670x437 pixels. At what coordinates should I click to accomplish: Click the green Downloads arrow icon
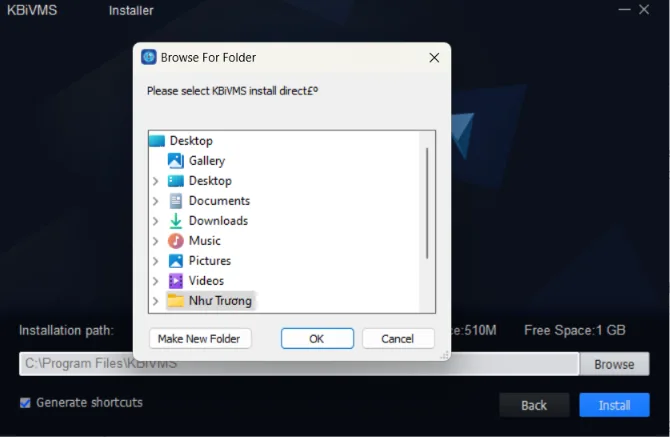(x=175, y=221)
